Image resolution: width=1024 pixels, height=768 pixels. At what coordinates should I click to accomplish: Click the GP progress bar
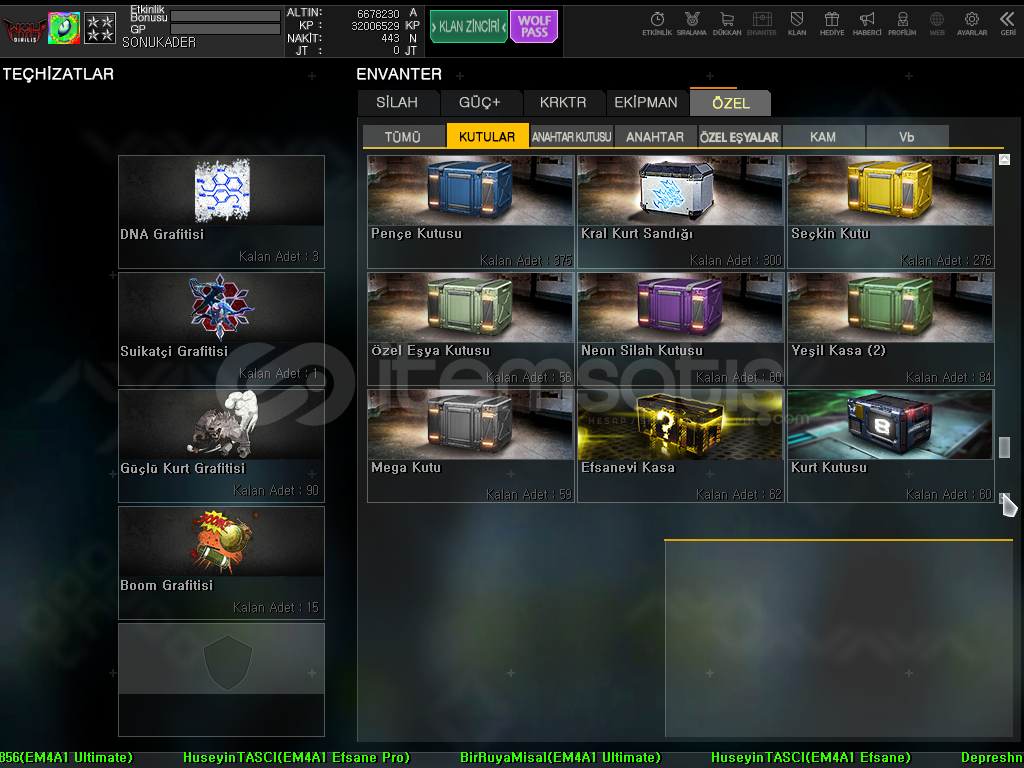coord(225,29)
